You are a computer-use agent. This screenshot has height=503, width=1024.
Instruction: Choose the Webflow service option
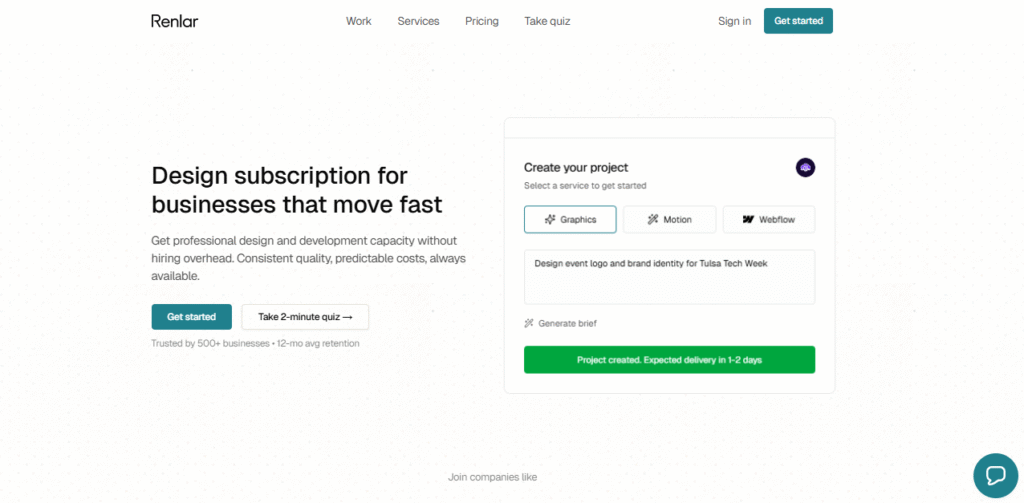(x=768, y=219)
